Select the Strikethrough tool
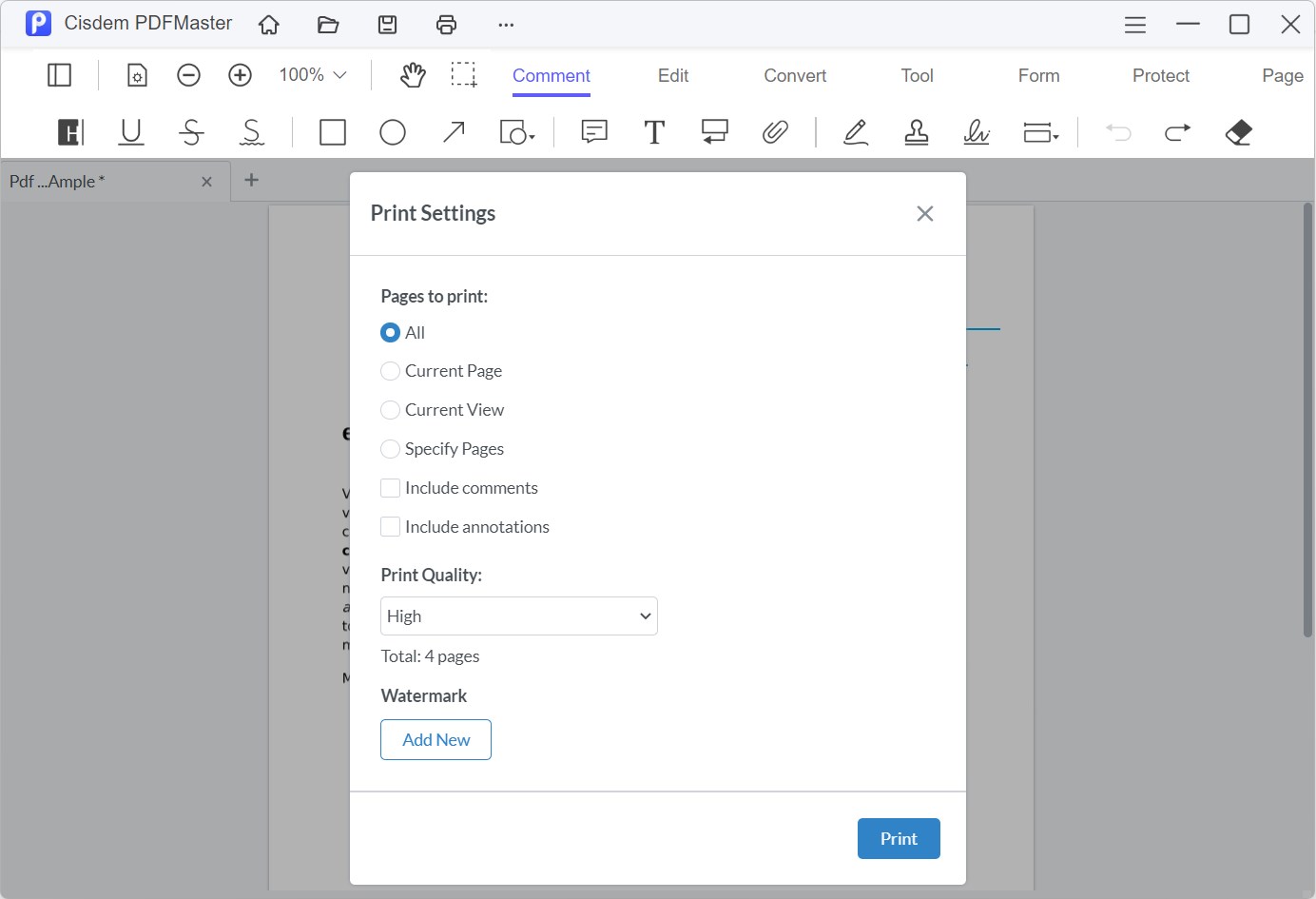Screen dimensions: 1316x899 point(191,132)
